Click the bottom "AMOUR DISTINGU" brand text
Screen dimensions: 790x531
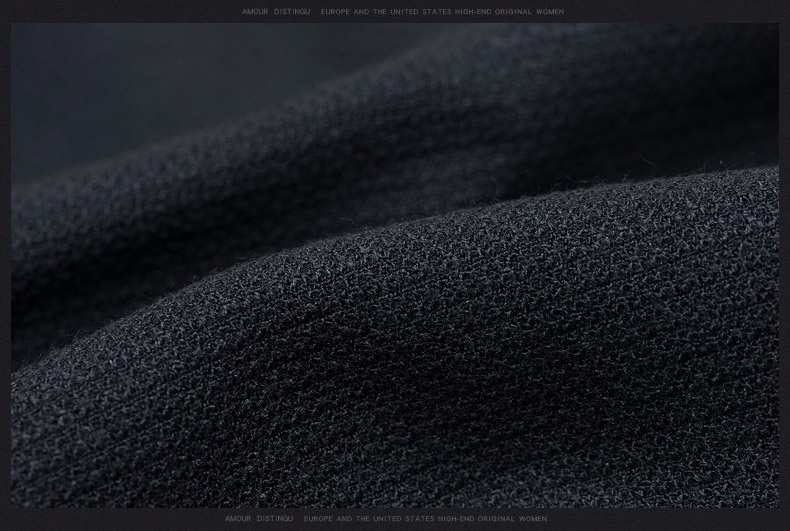259,519
